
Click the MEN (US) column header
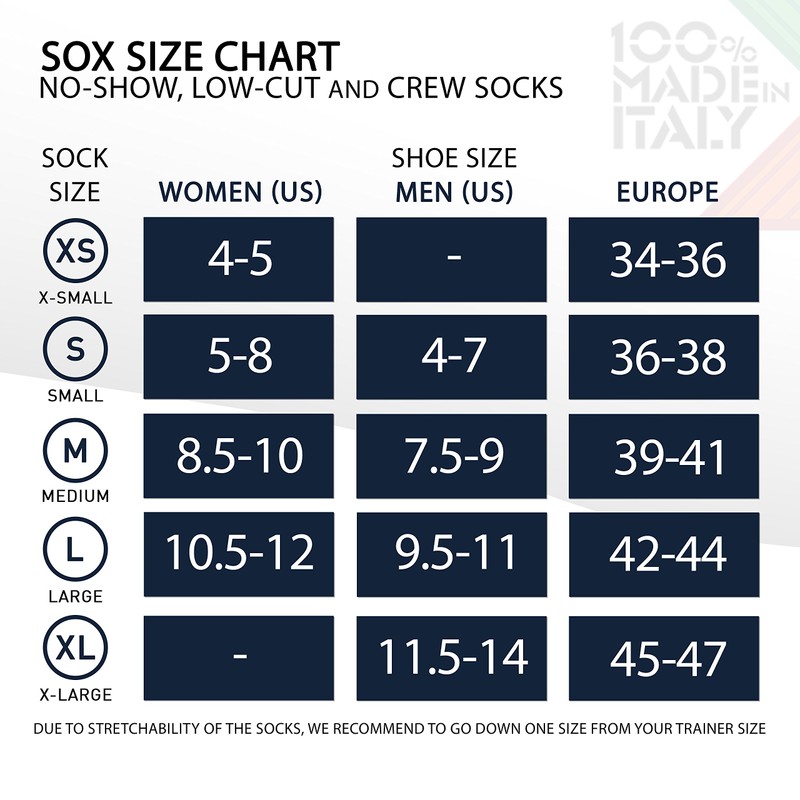[454, 191]
